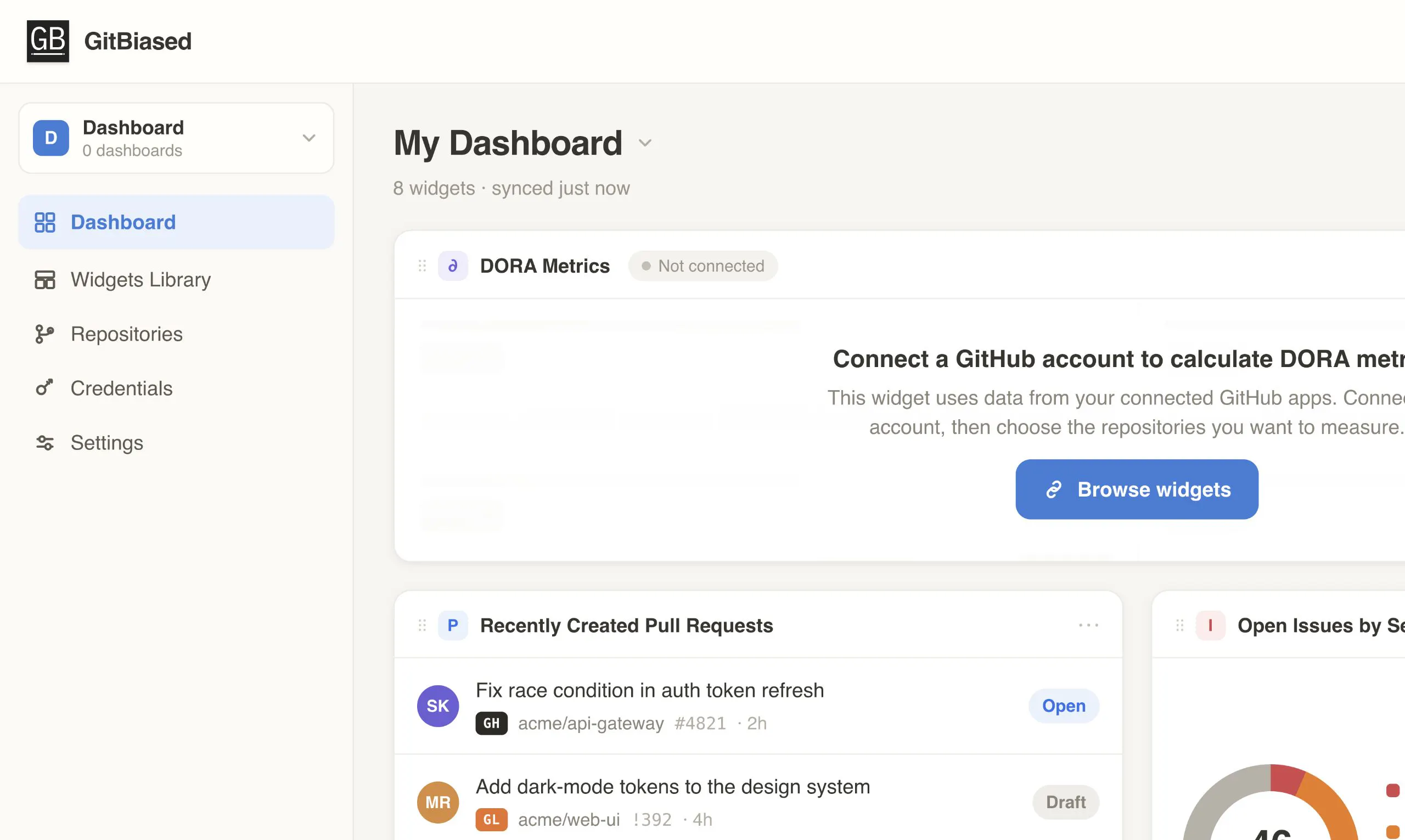Click the SK author avatar
This screenshot has height=840, width=1405.
[x=437, y=706]
